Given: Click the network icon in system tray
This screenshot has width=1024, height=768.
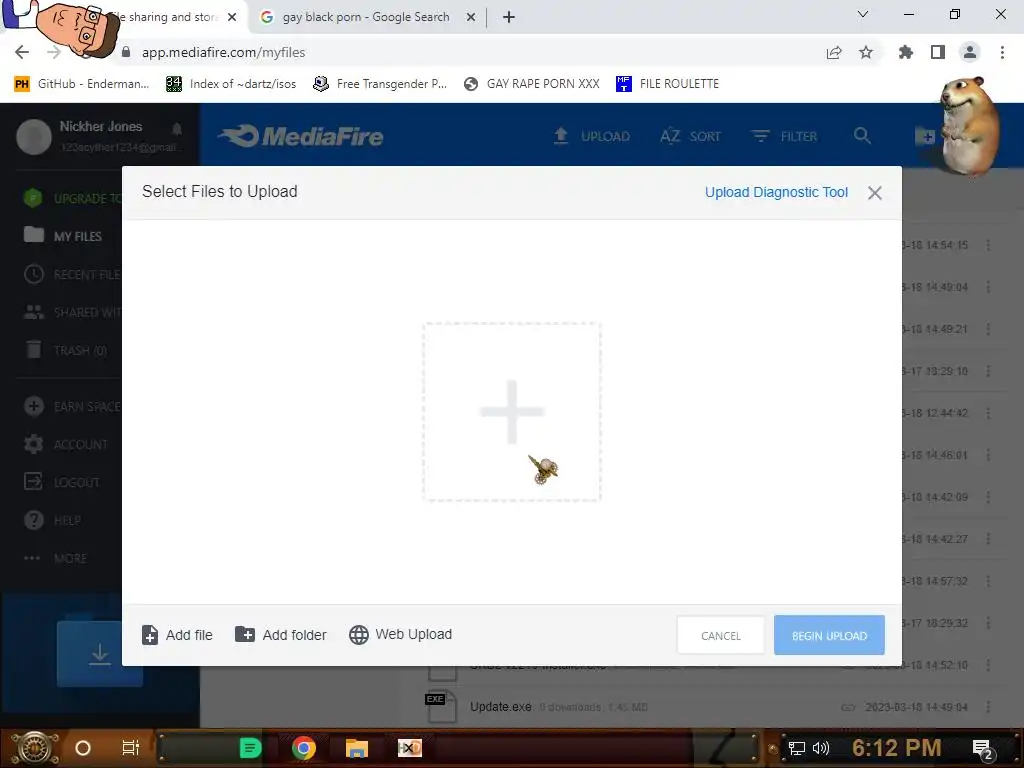Looking at the screenshot, I should pyautogui.click(x=797, y=748).
